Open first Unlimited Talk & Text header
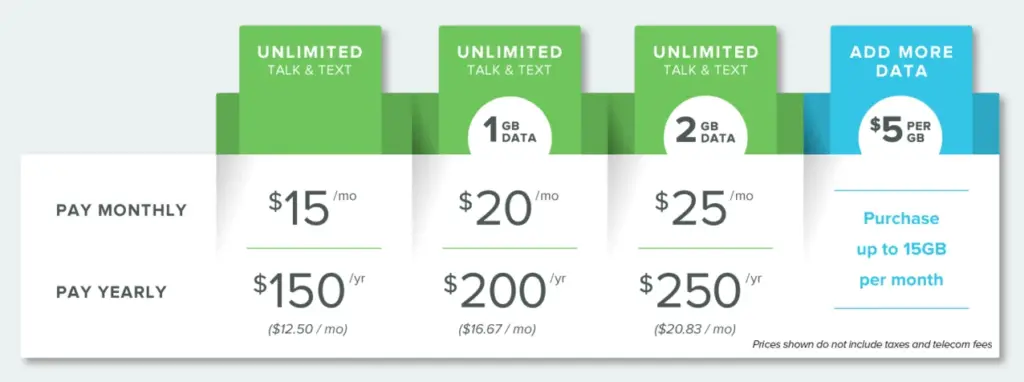 pos(310,60)
